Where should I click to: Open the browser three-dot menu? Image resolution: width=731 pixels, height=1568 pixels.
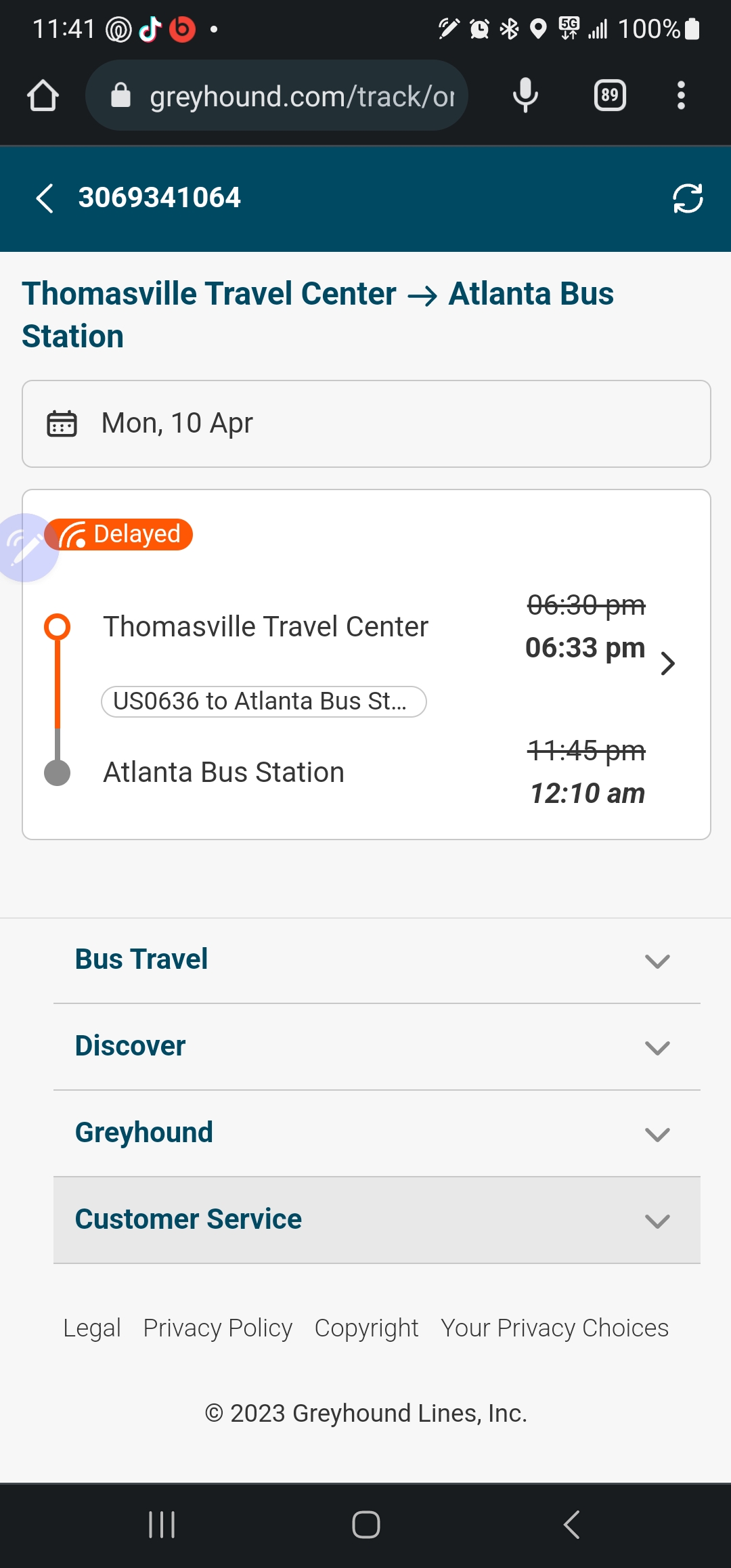(681, 95)
